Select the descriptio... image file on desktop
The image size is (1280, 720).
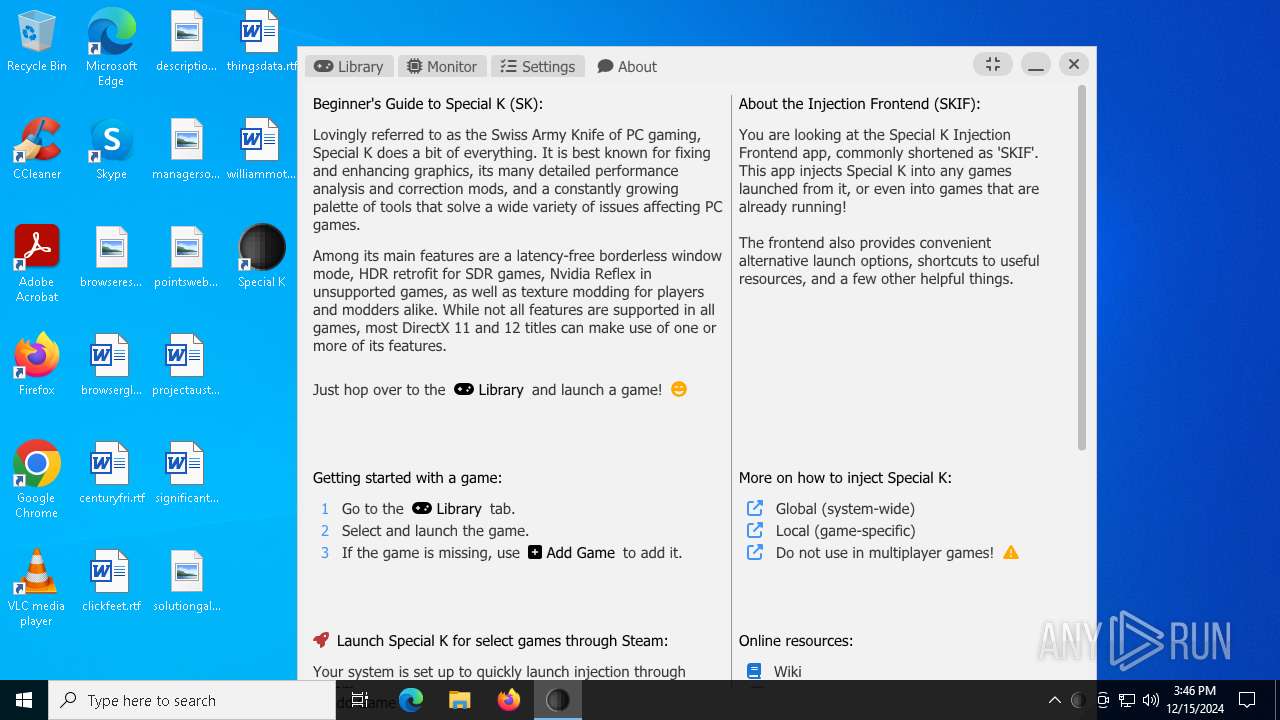click(187, 42)
